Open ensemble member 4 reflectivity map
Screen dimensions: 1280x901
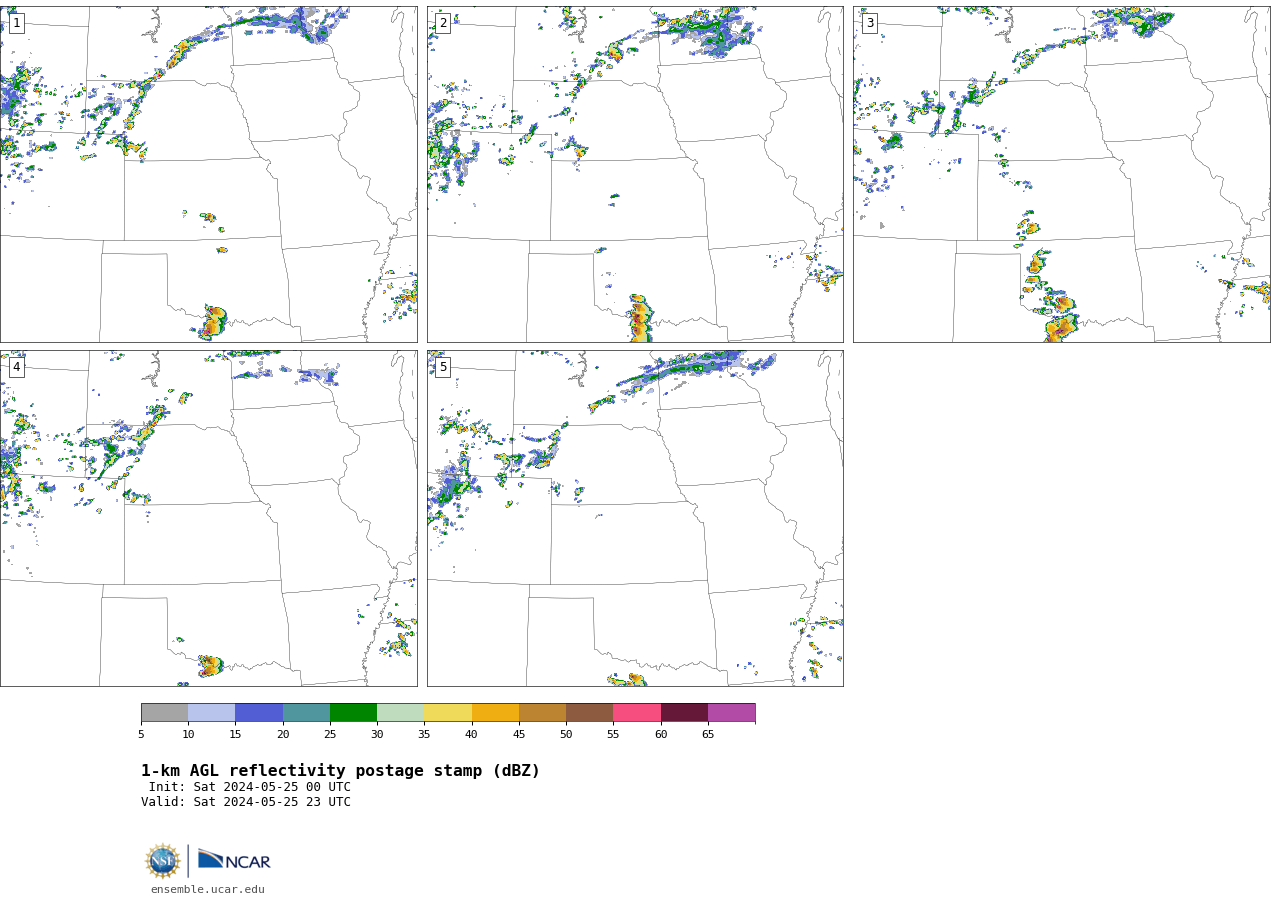tap(208, 518)
